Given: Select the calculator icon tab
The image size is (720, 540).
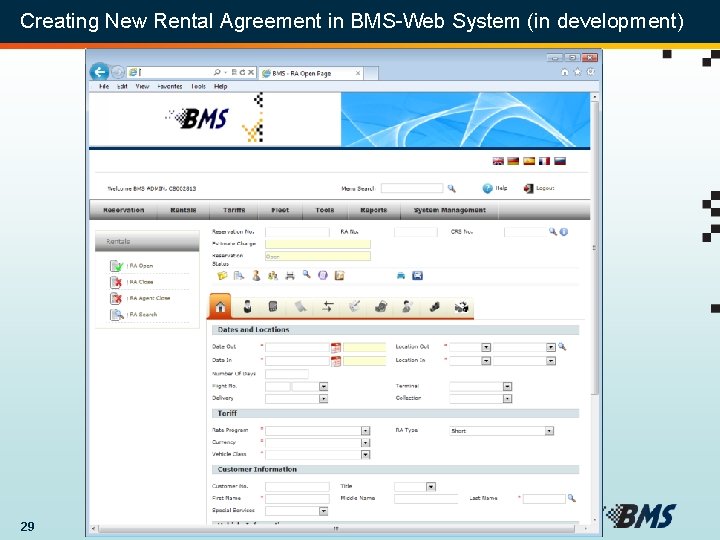Looking at the screenshot, I should click(x=273, y=306).
